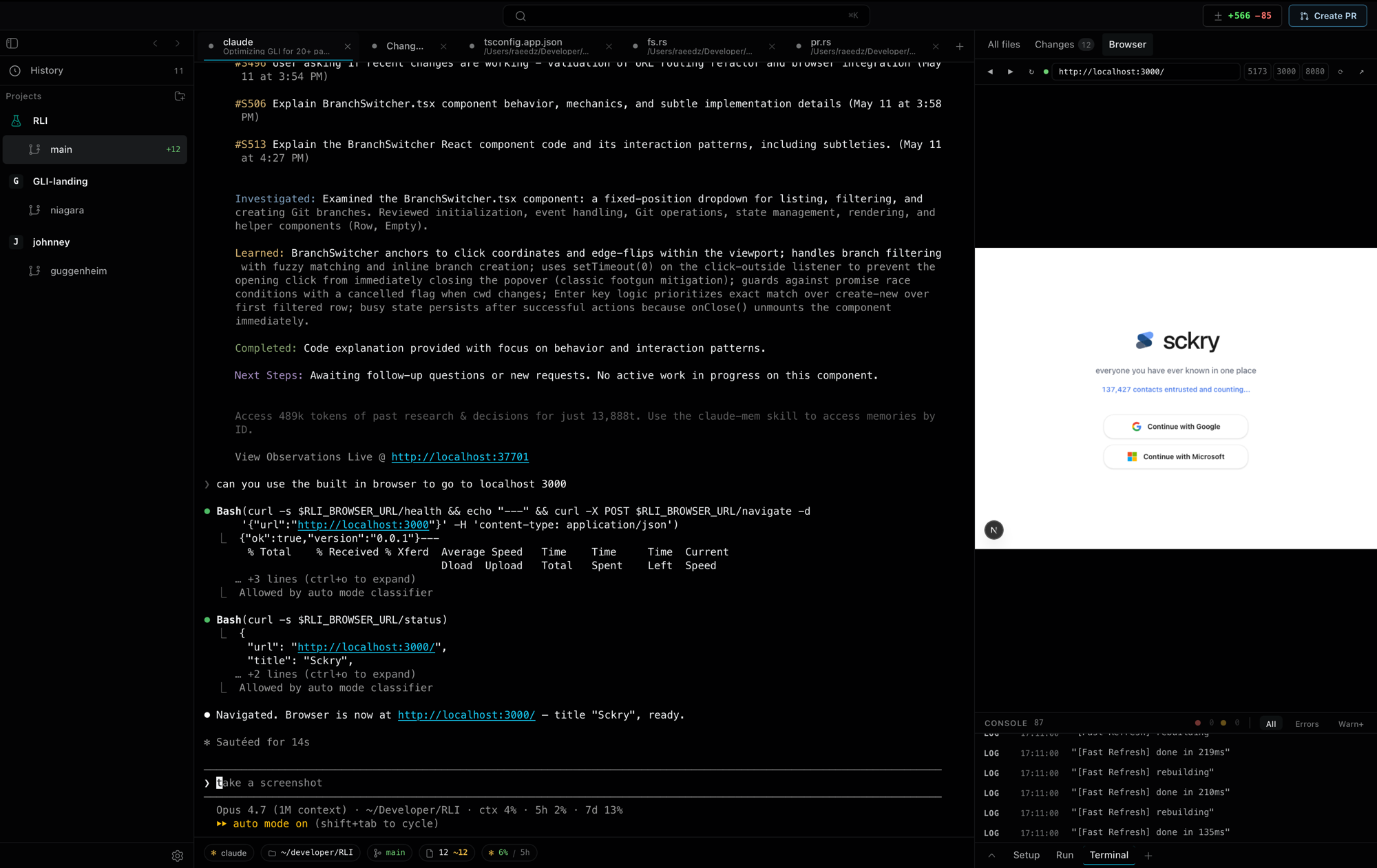Click the claude status bar chip
Viewport: 1377px width, 868px height.
[x=229, y=853]
